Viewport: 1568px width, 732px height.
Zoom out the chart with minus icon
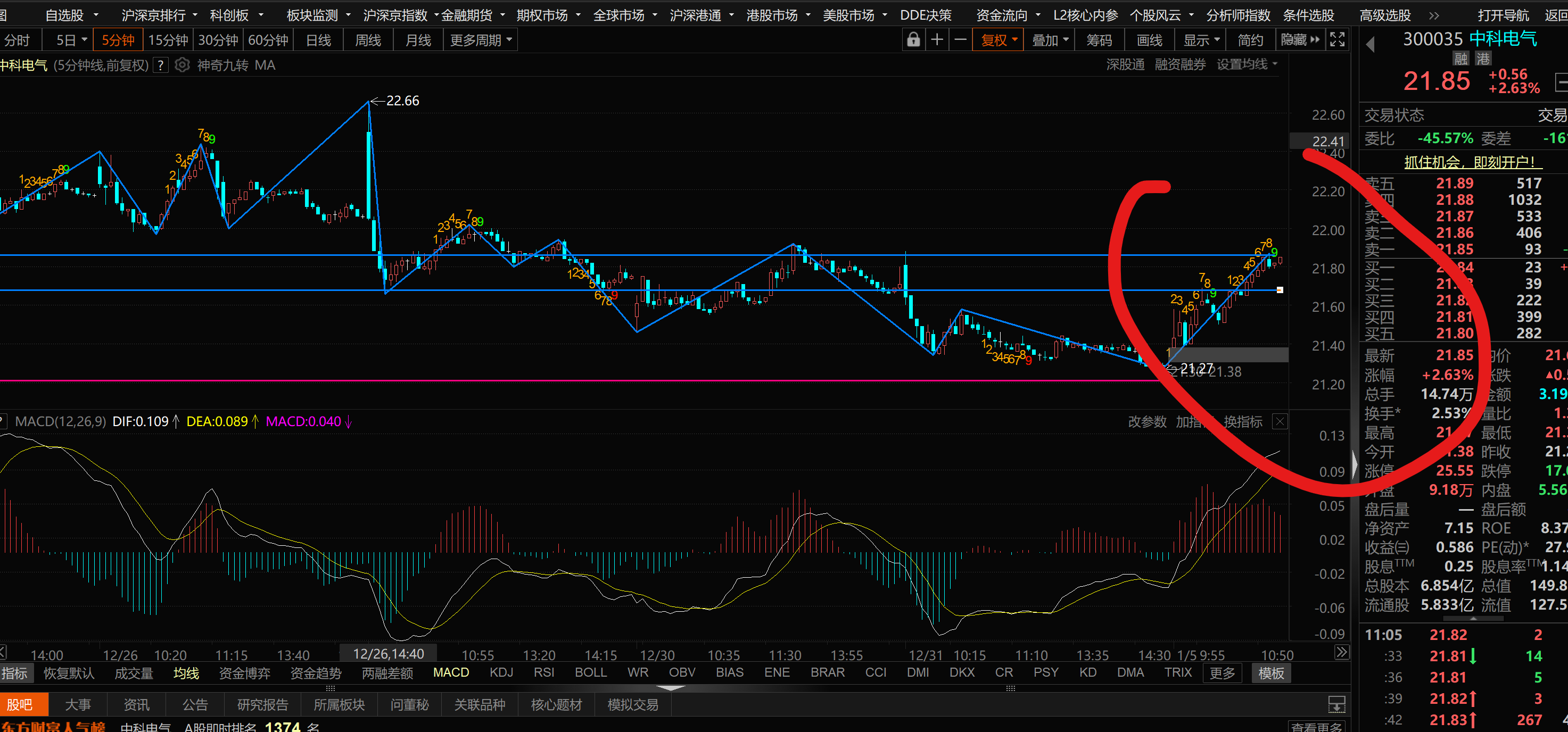[960, 40]
